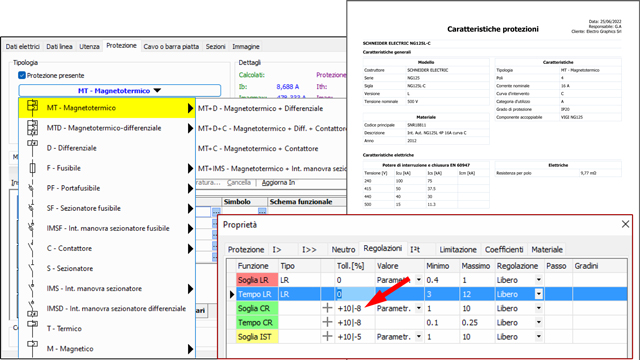This screenshot has height=360, width=640.
Task: Open Valore dropdown in Soglia LR row
Action: pyautogui.click(x=418, y=280)
